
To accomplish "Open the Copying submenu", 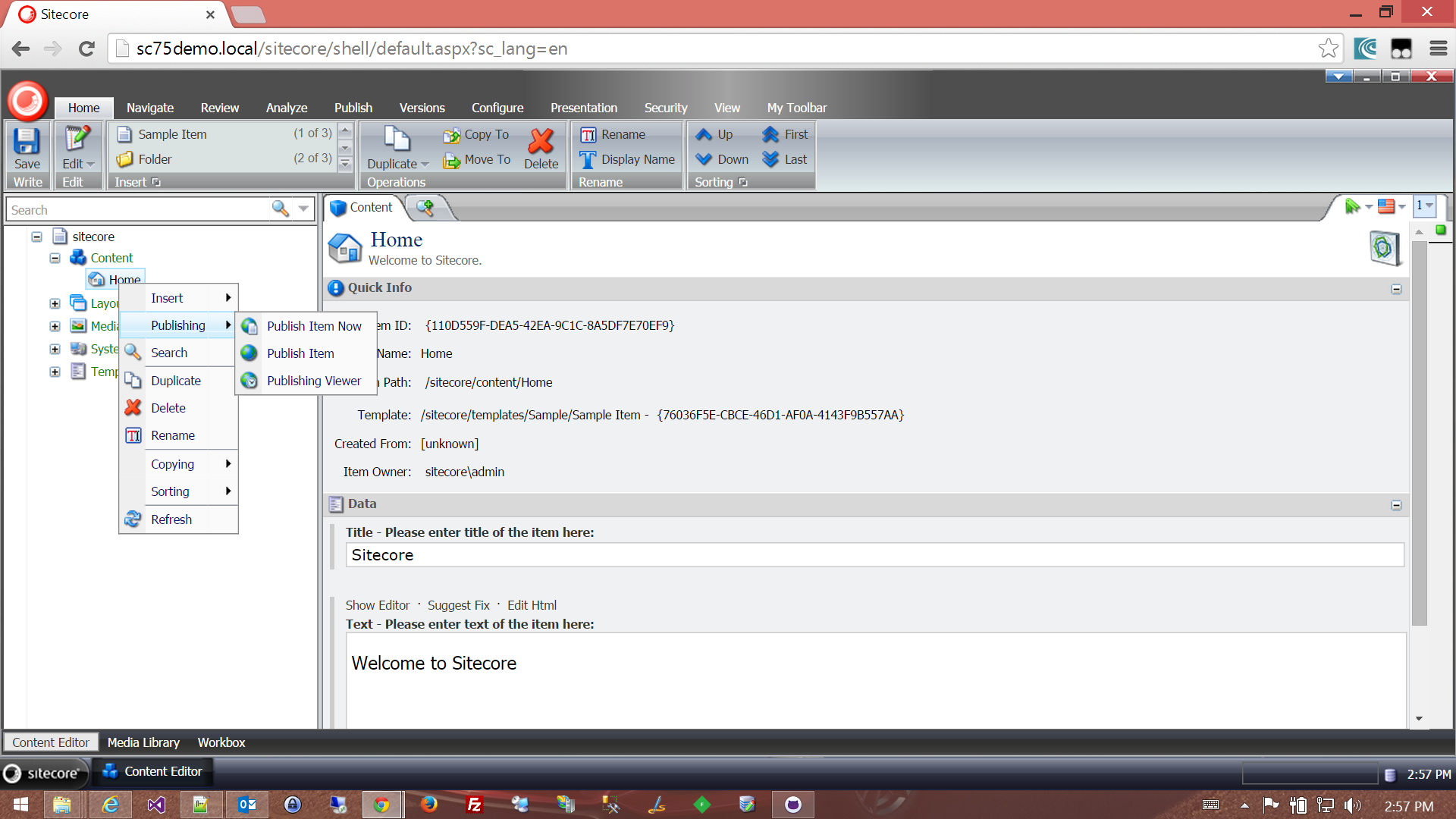I will point(179,464).
